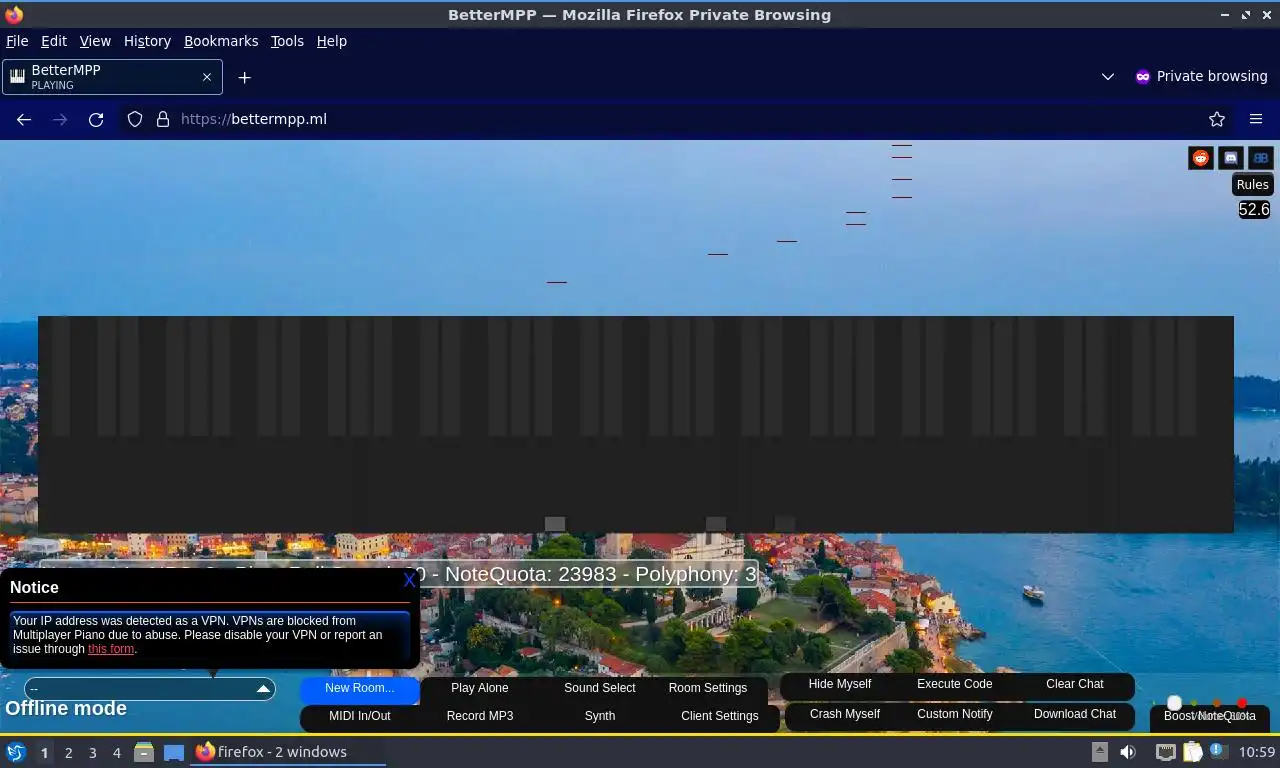Click the Rules button
This screenshot has height=768, width=1280.
click(x=1252, y=185)
